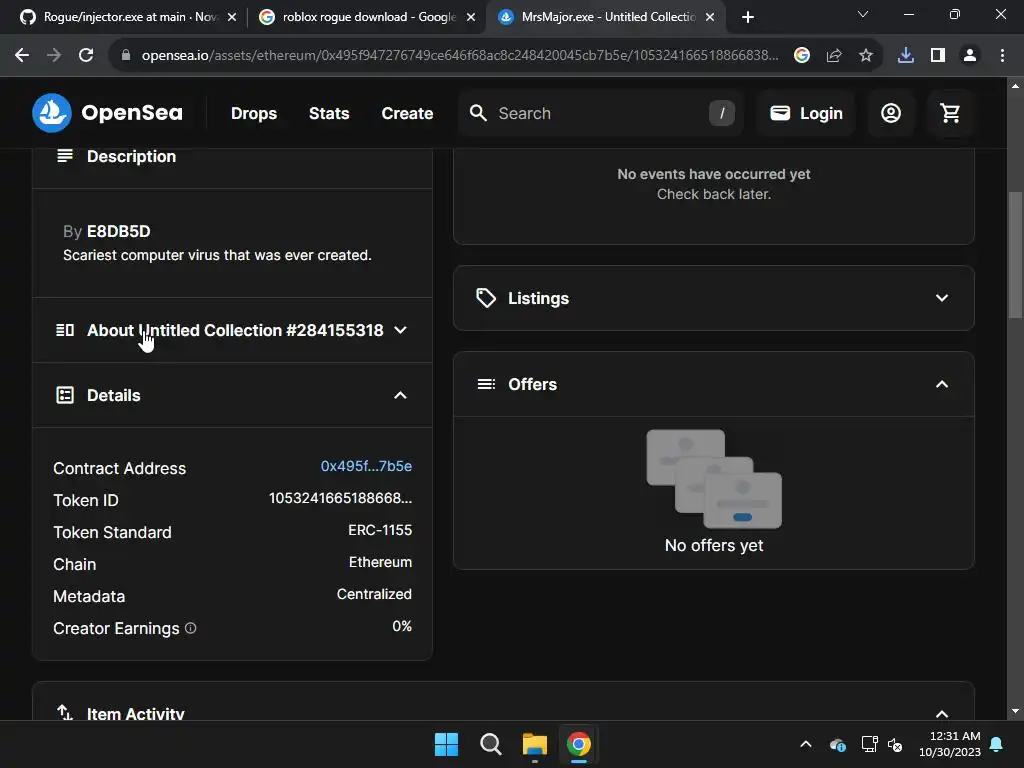Close the MrsMajor.exe tab
This screenshot has height=768, width=1024.
point(710,17)
